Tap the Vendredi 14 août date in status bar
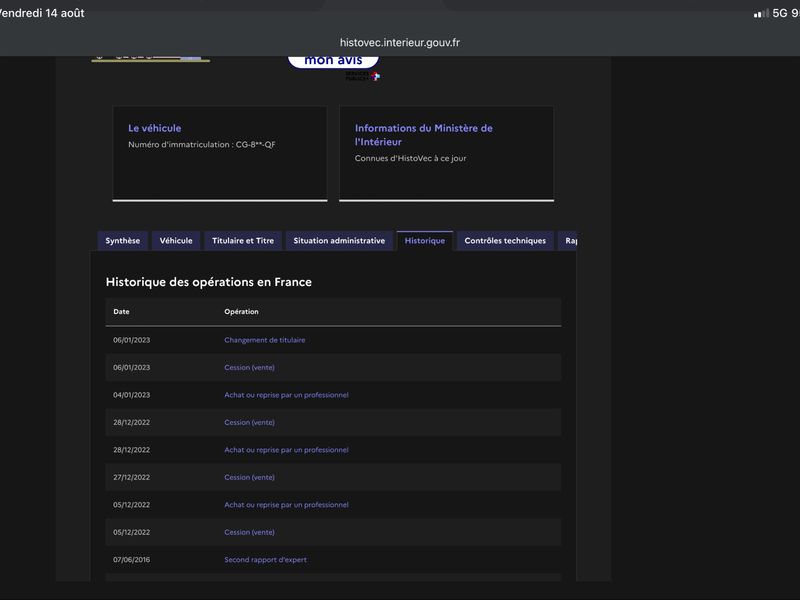Viewport: 800px width, 600px height. coord(42,13)
